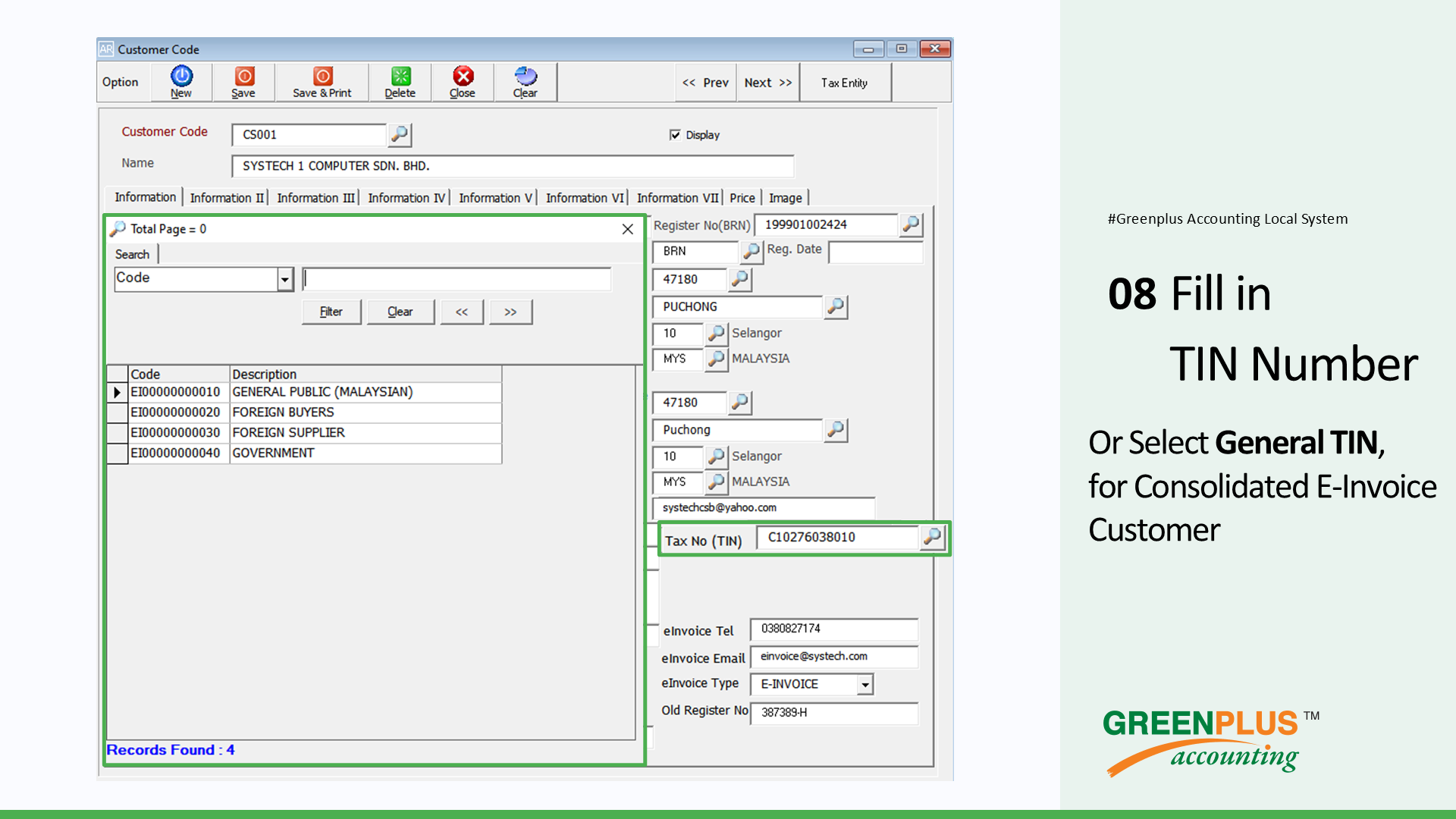The height and width of the screenshot is (819, 1456).
Task: Switch to Information II tab
Action: click(x=227, y=198)
